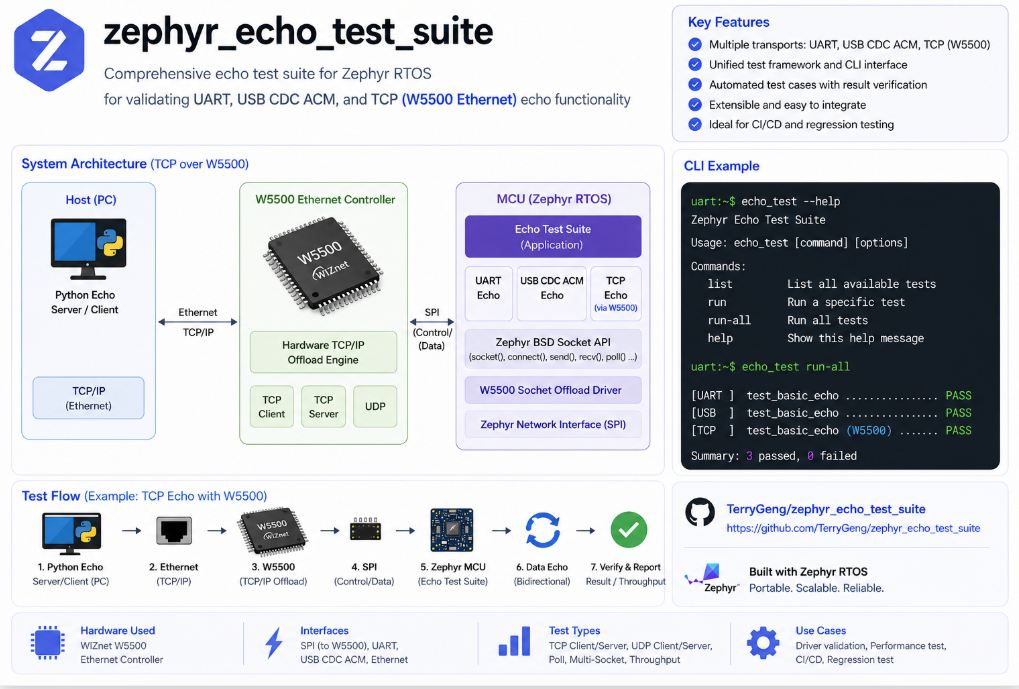The image size is (1019, 689).
Task: Open the TerryGeng/zephyr_echo_test_suite repository link
Action: 825,509
